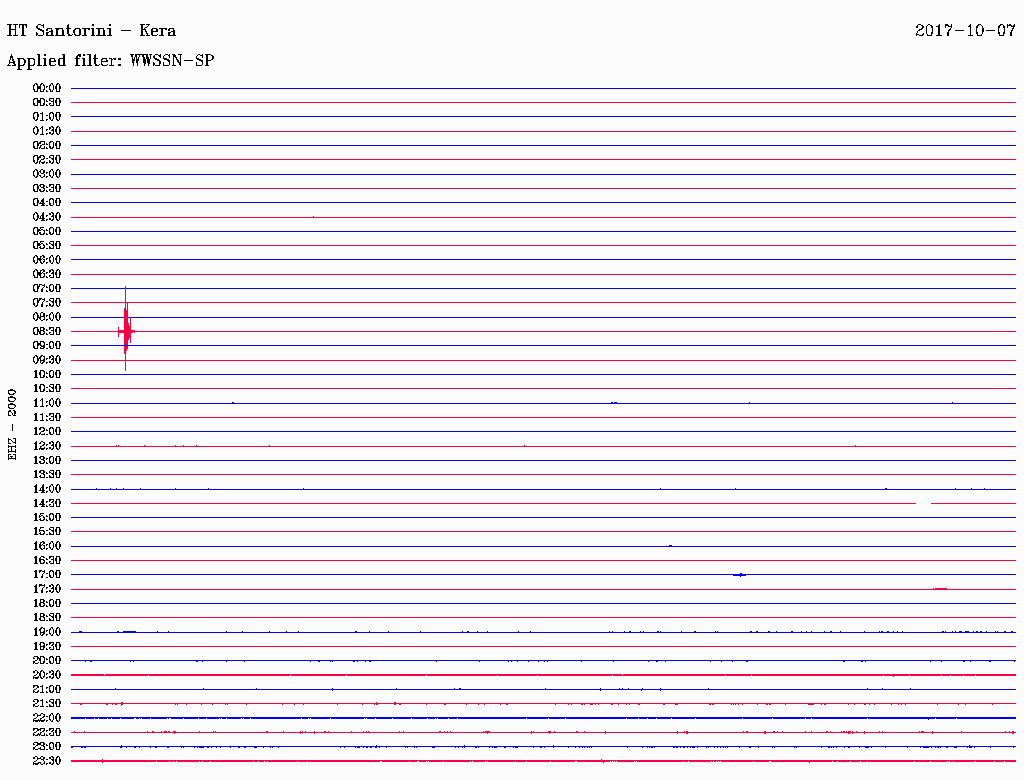1024x780 pixels.
Task: Select the 15:00 time label
Action: [x=47, y=517]
